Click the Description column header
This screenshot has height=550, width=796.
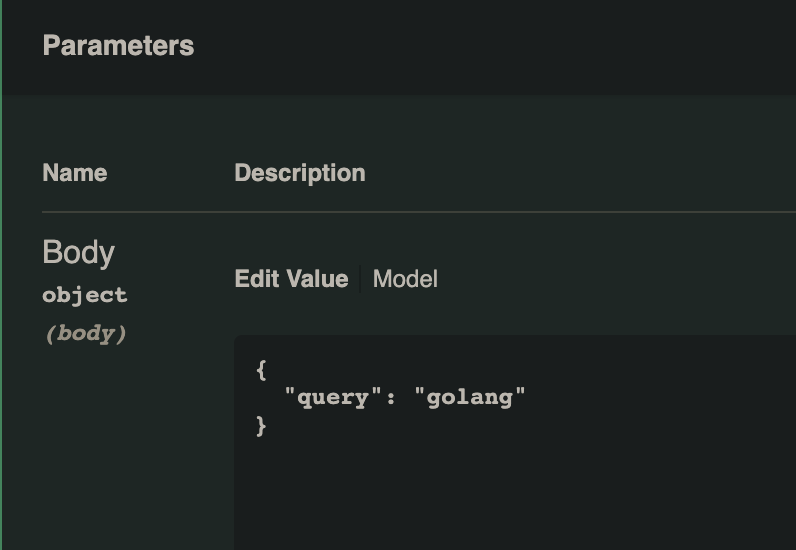pos(299,173)
